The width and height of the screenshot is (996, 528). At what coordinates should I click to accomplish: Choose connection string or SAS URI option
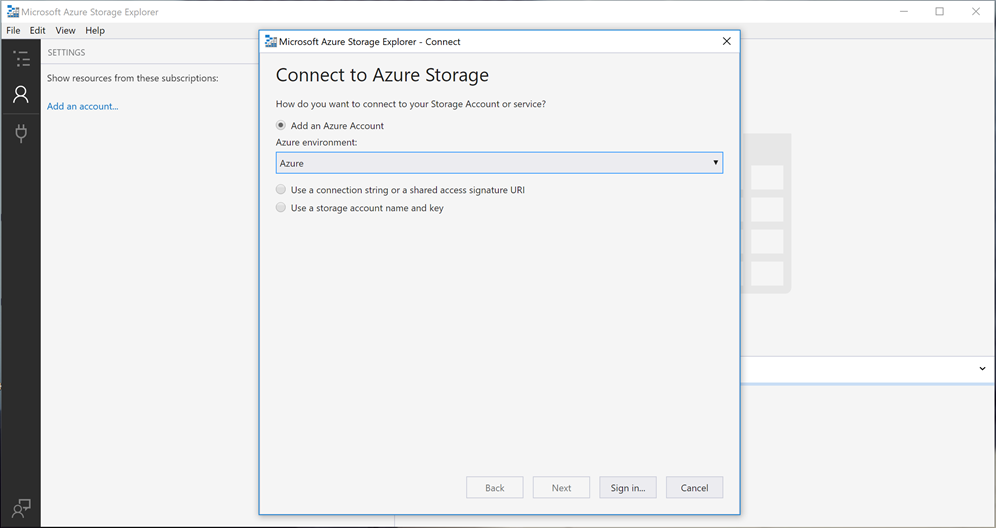coord(281,190)
